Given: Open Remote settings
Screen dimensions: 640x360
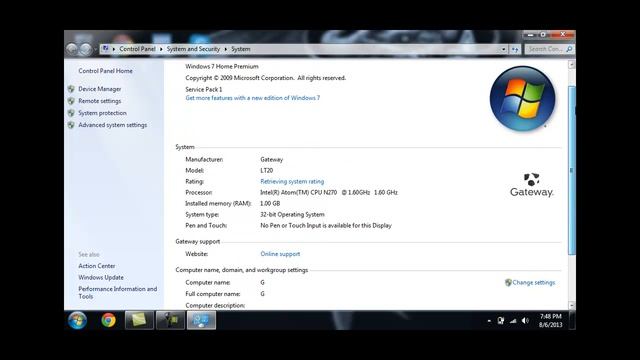Looking at the screenshot, I should click(100, 101).
